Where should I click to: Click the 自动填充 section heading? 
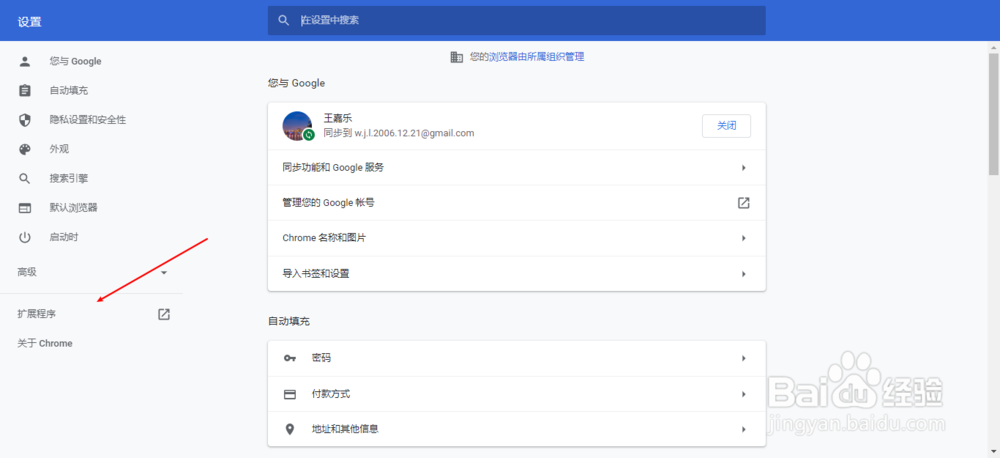click(289, 321)
